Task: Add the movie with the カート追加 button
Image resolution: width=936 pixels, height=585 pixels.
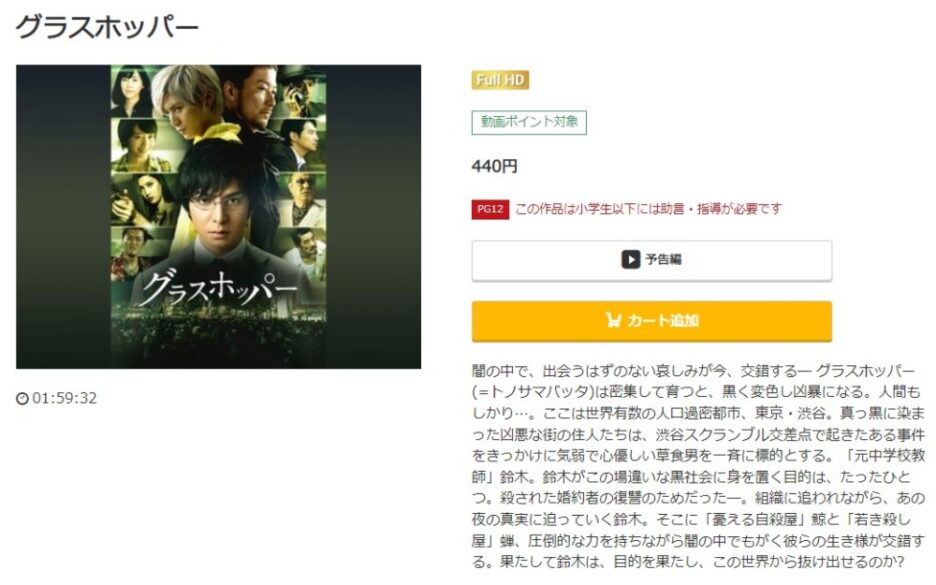Action: coord(651,321)
